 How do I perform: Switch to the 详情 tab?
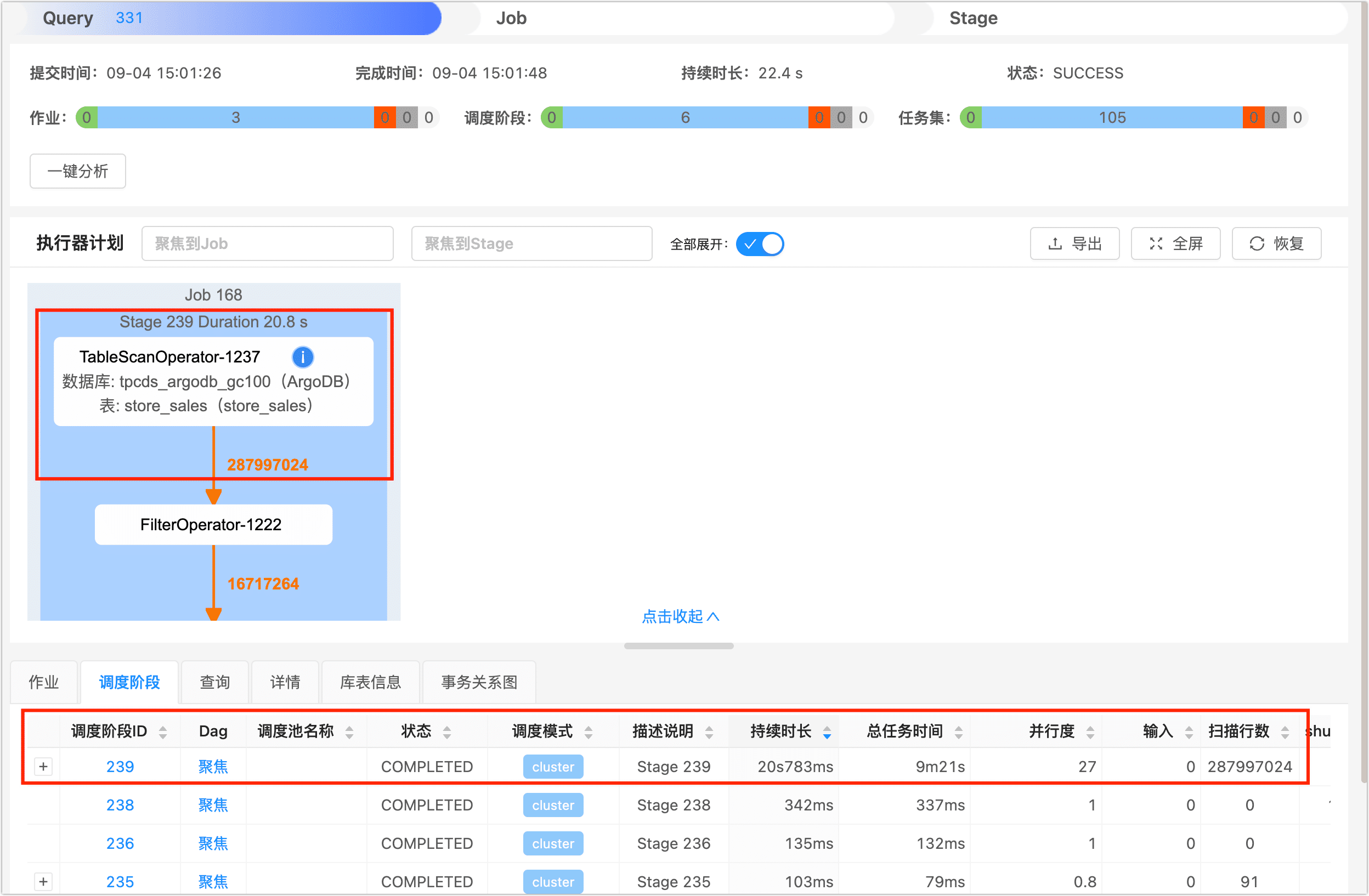tap(285, 683)
